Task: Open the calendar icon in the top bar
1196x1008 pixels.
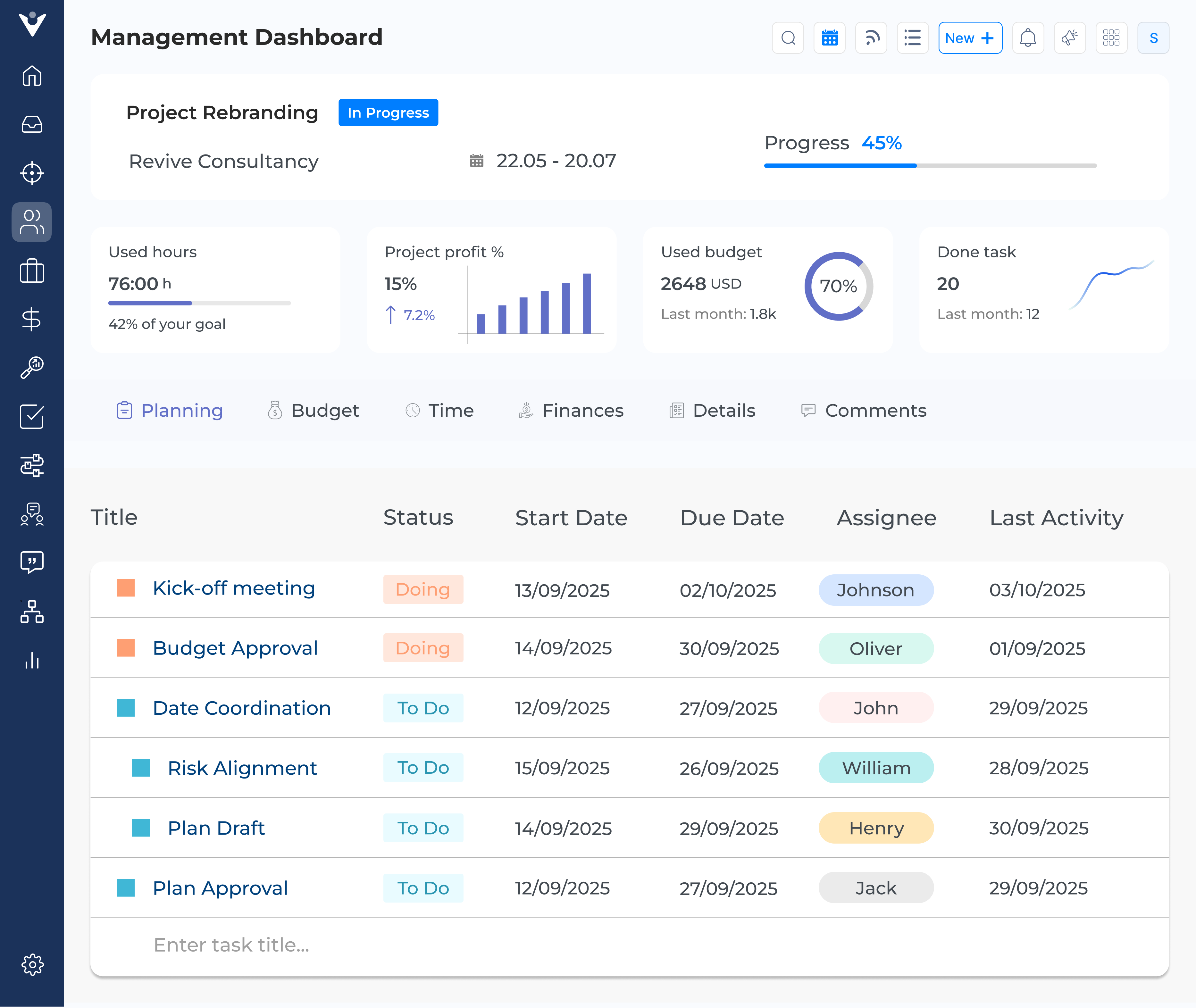Action: [x=829, y=38]
